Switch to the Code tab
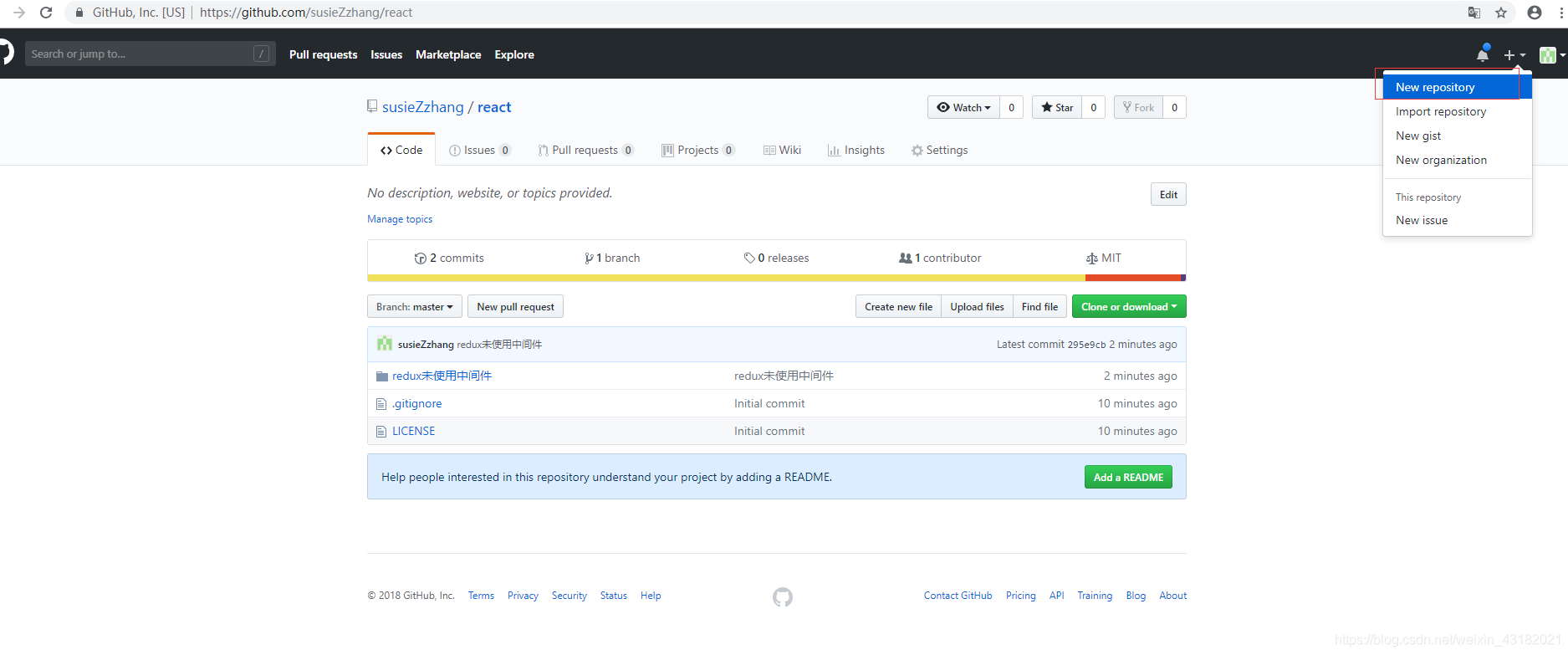This screenshot has width=1568, height=655. click(401, 150)
